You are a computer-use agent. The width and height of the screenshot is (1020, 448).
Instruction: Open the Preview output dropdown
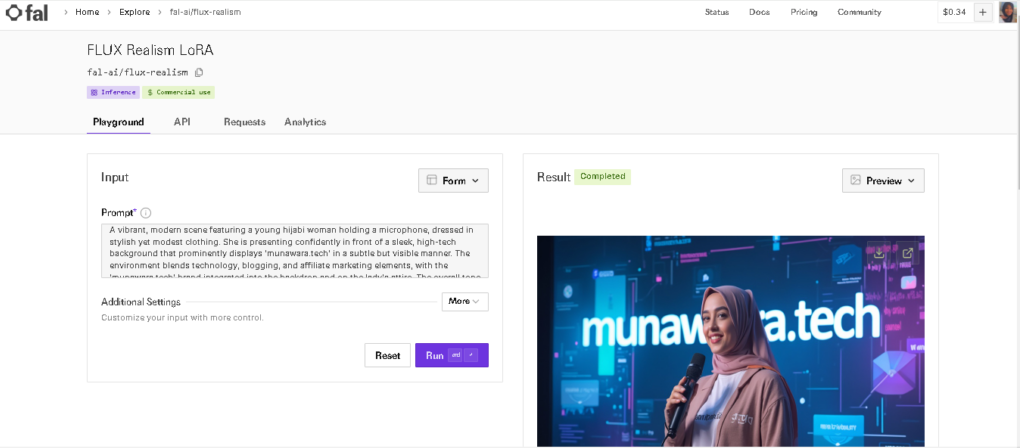[x=883, y=181]
